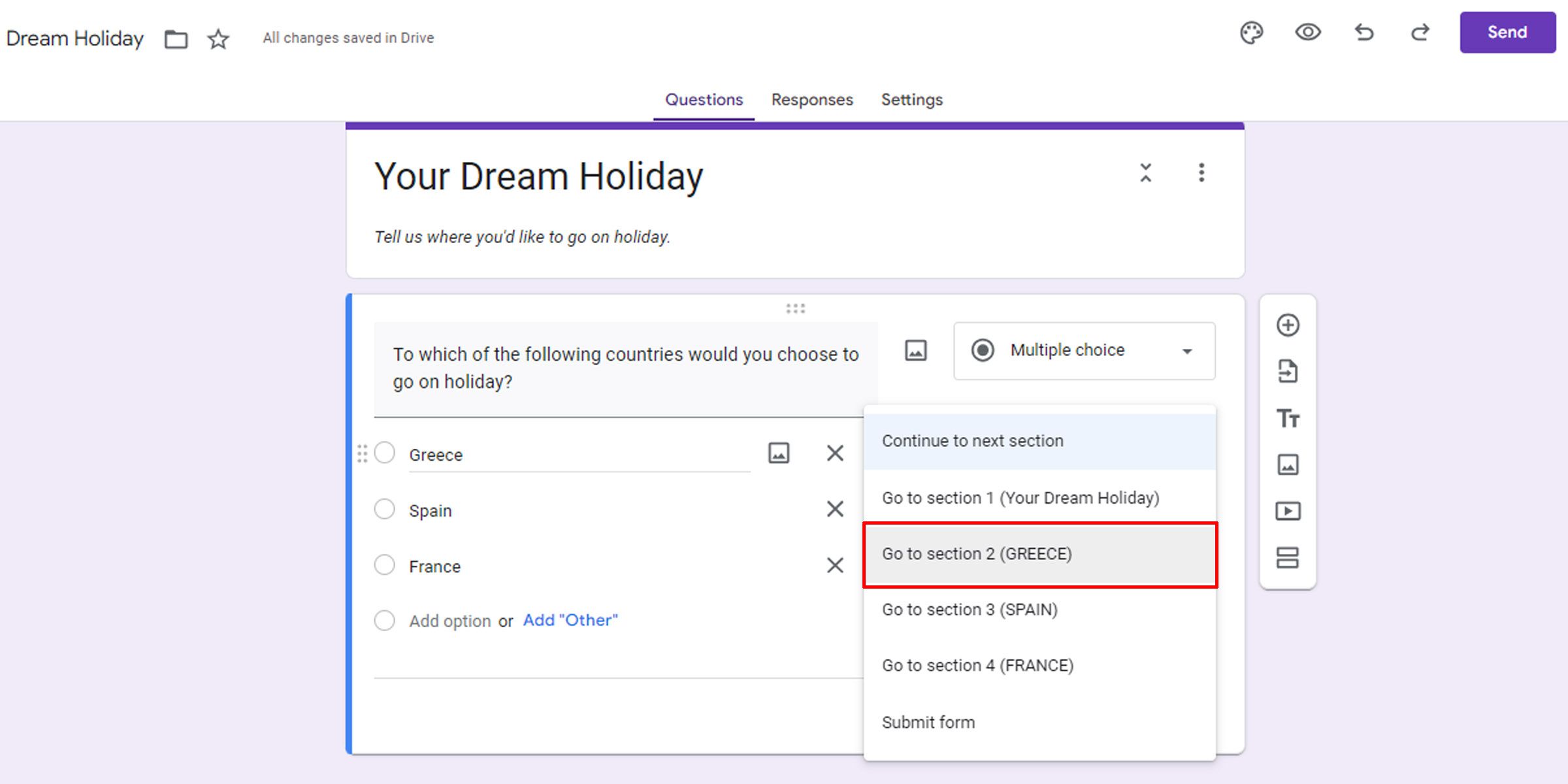Image resolution: width=1568 pixels, height=784 pixels.
Task: Add a title and description with the Tt icon
Action: point(1288,418)
